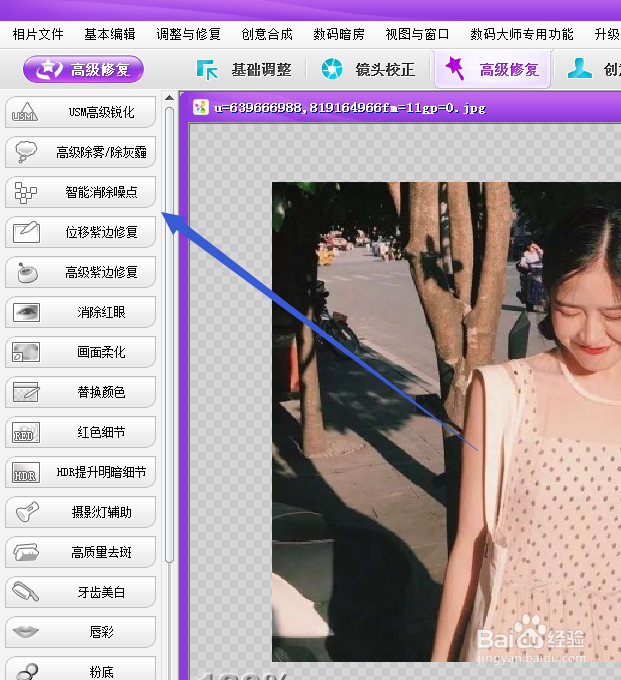The image size is (621, 680).
Task: Click the scrub brush icon for 高质量去斑
Action: pyautogui.click(x=26, y=552)
